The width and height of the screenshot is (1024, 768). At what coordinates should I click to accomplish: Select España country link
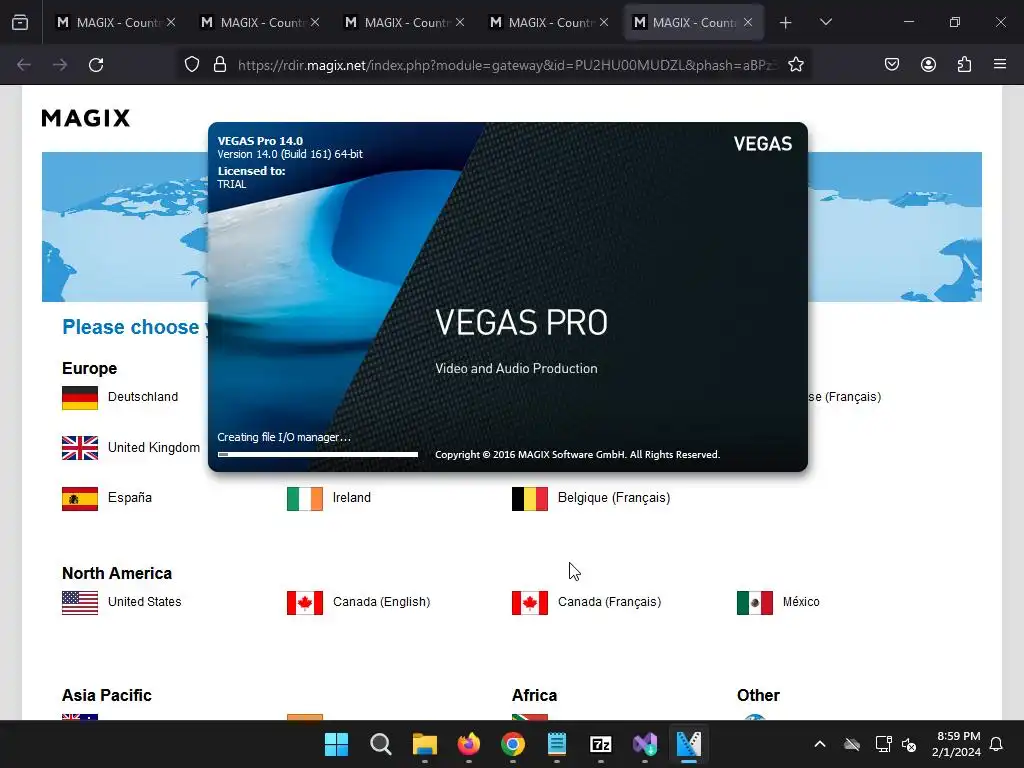coord(129,498)
